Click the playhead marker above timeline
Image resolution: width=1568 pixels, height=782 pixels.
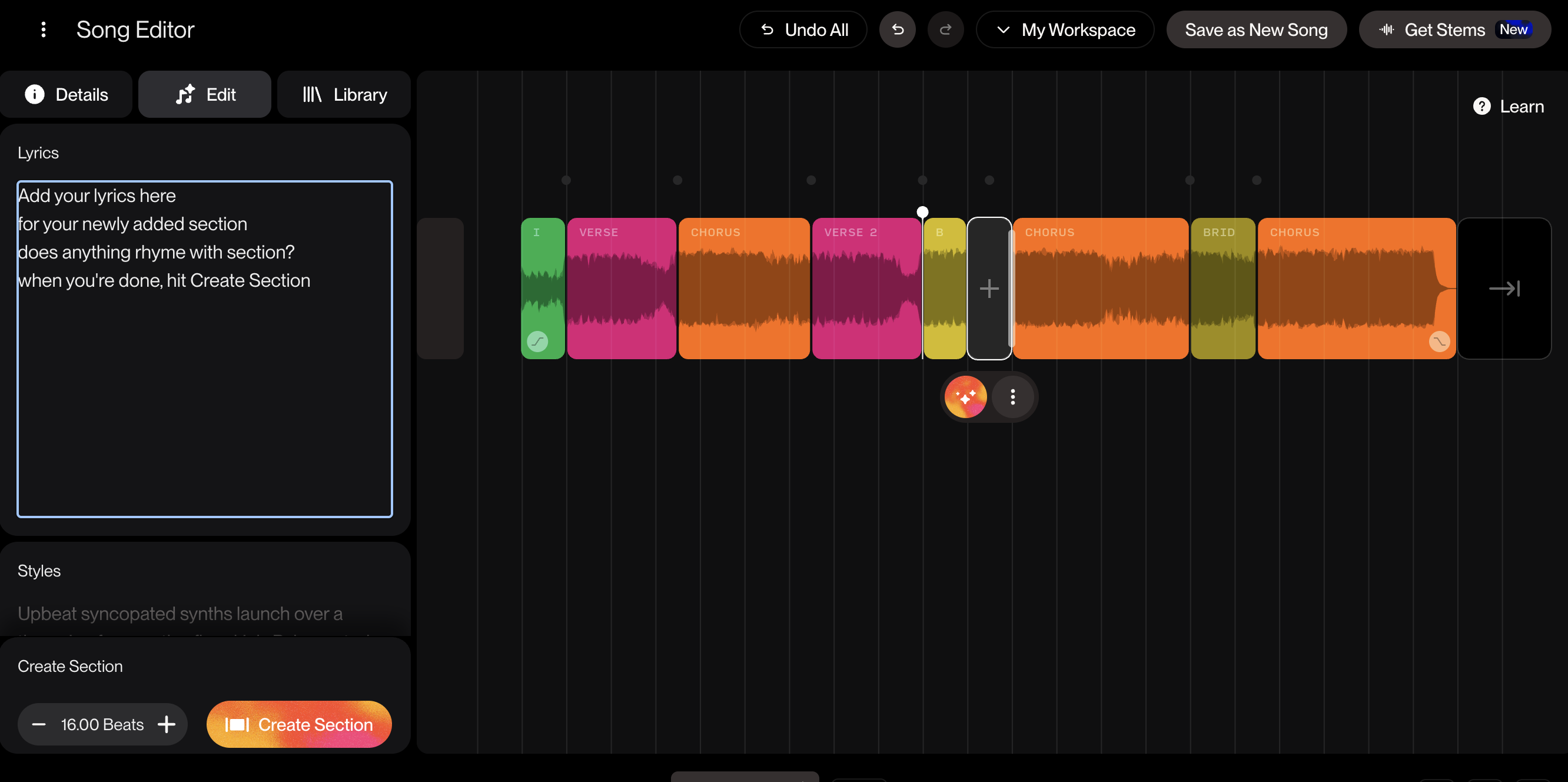pyautogui.click(x=923, y=212)
